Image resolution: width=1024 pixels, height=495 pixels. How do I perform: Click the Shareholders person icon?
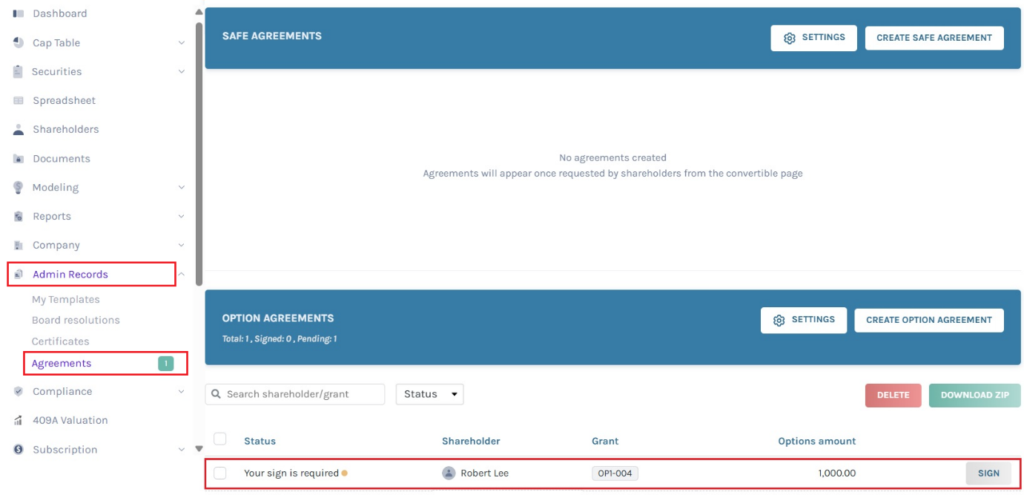[18, 129]
